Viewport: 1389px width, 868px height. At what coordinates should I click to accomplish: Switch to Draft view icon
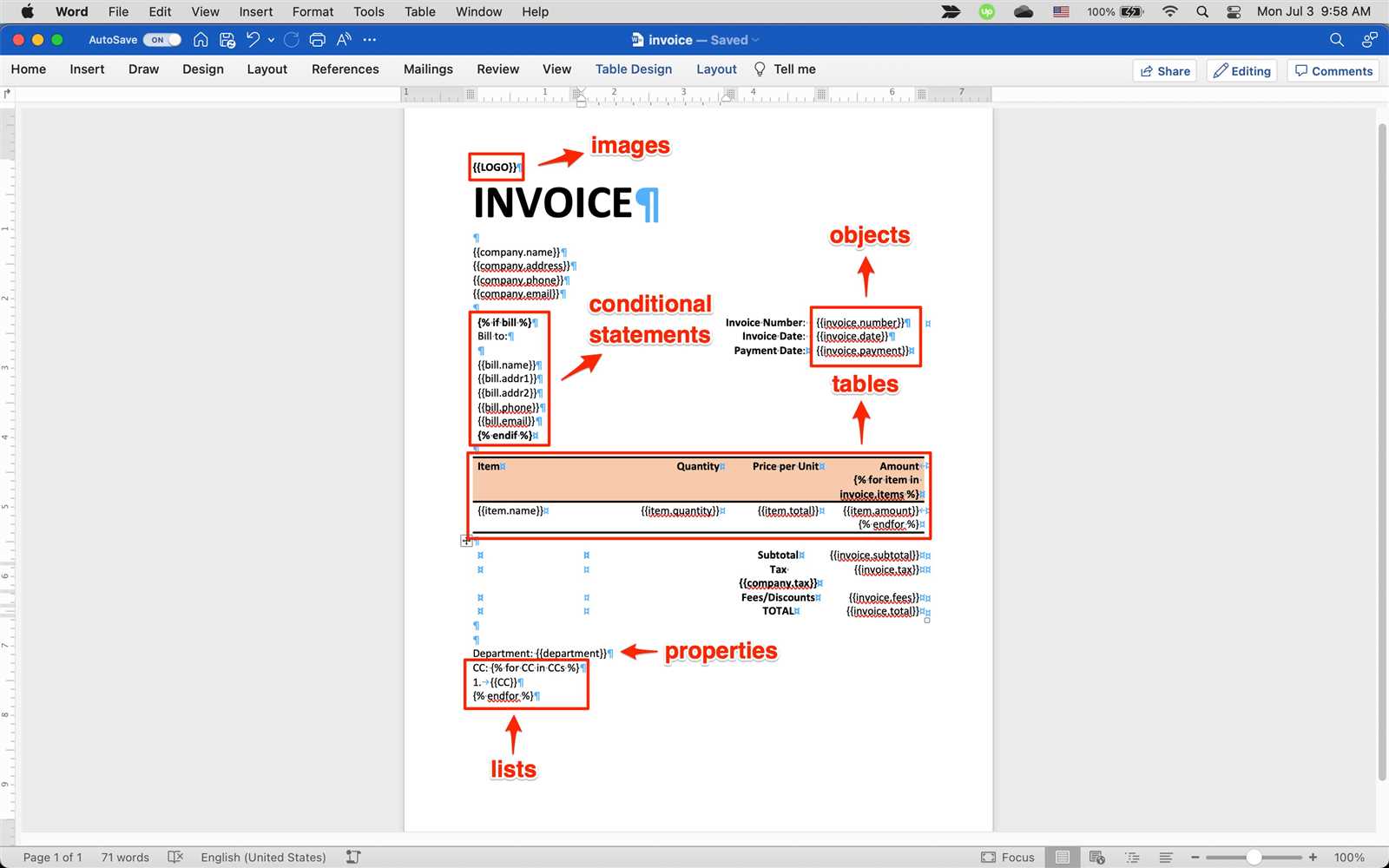1166,858
